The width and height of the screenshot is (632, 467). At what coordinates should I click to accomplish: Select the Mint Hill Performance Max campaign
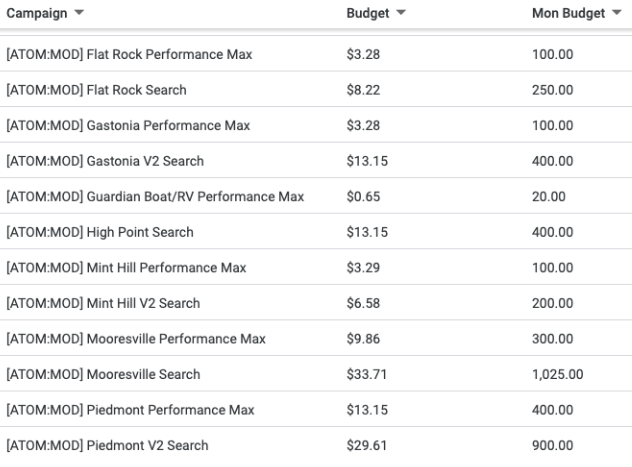click(126, 268)
